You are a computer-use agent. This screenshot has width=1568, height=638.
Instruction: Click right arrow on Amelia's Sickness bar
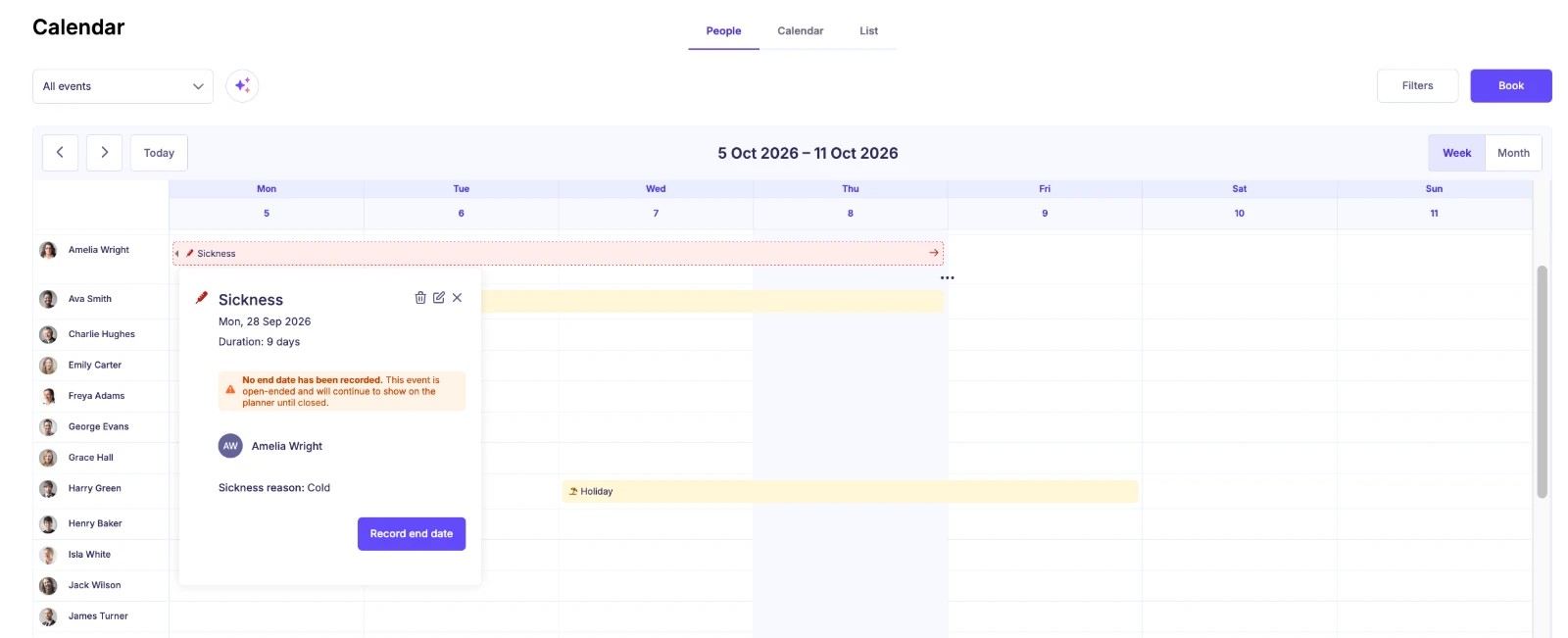[934, 253]
